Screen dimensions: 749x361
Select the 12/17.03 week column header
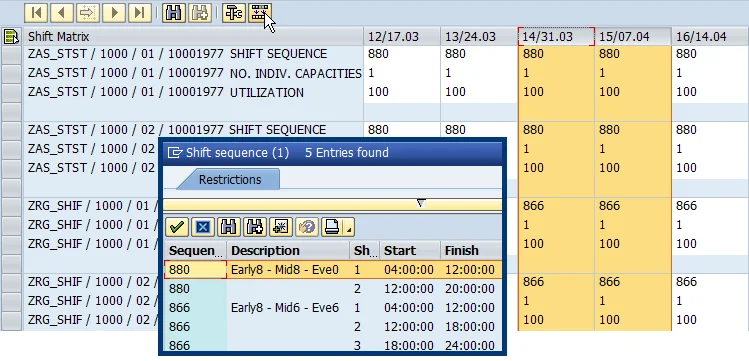pyautogui.click(x=402, y=37)
